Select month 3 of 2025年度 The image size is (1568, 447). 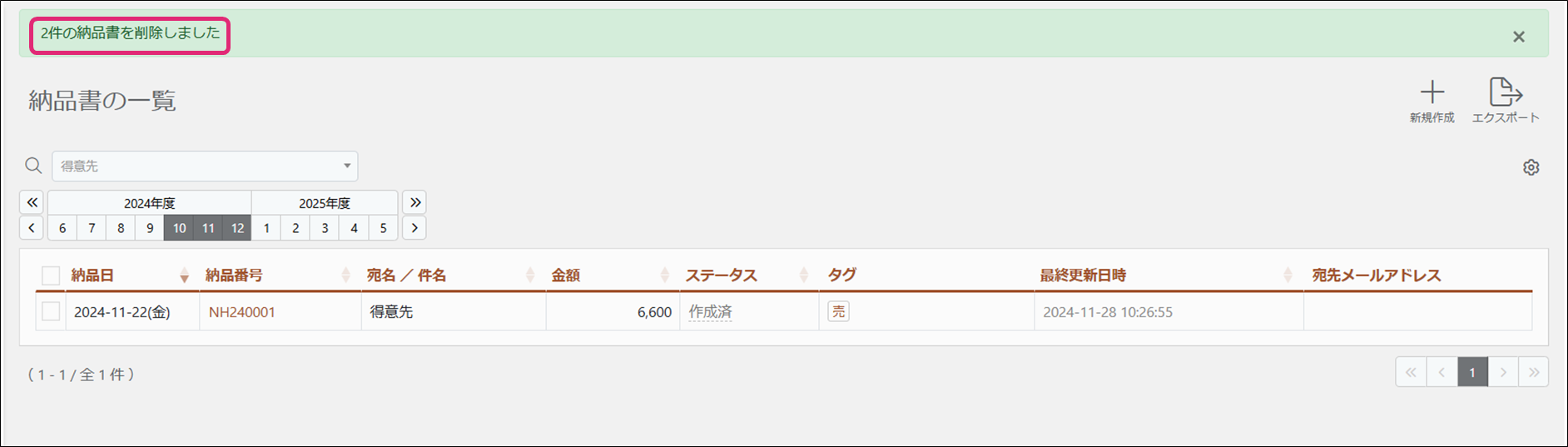click(325, 228)
